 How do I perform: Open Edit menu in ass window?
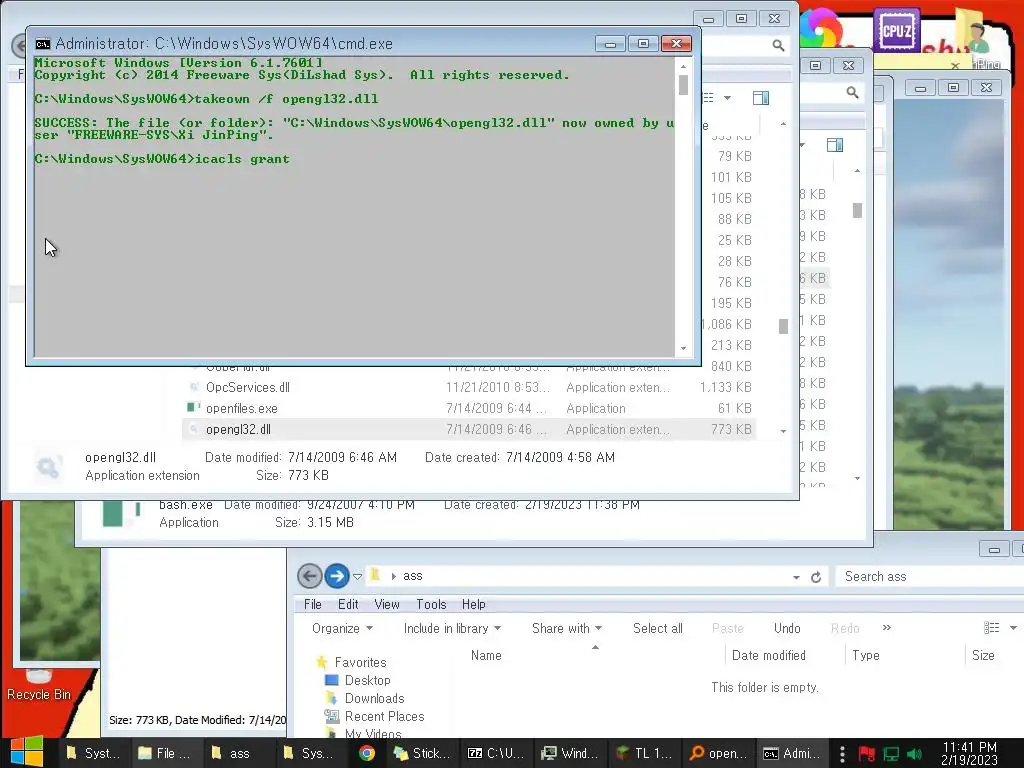pyautogui.click(x=348, y=604)
